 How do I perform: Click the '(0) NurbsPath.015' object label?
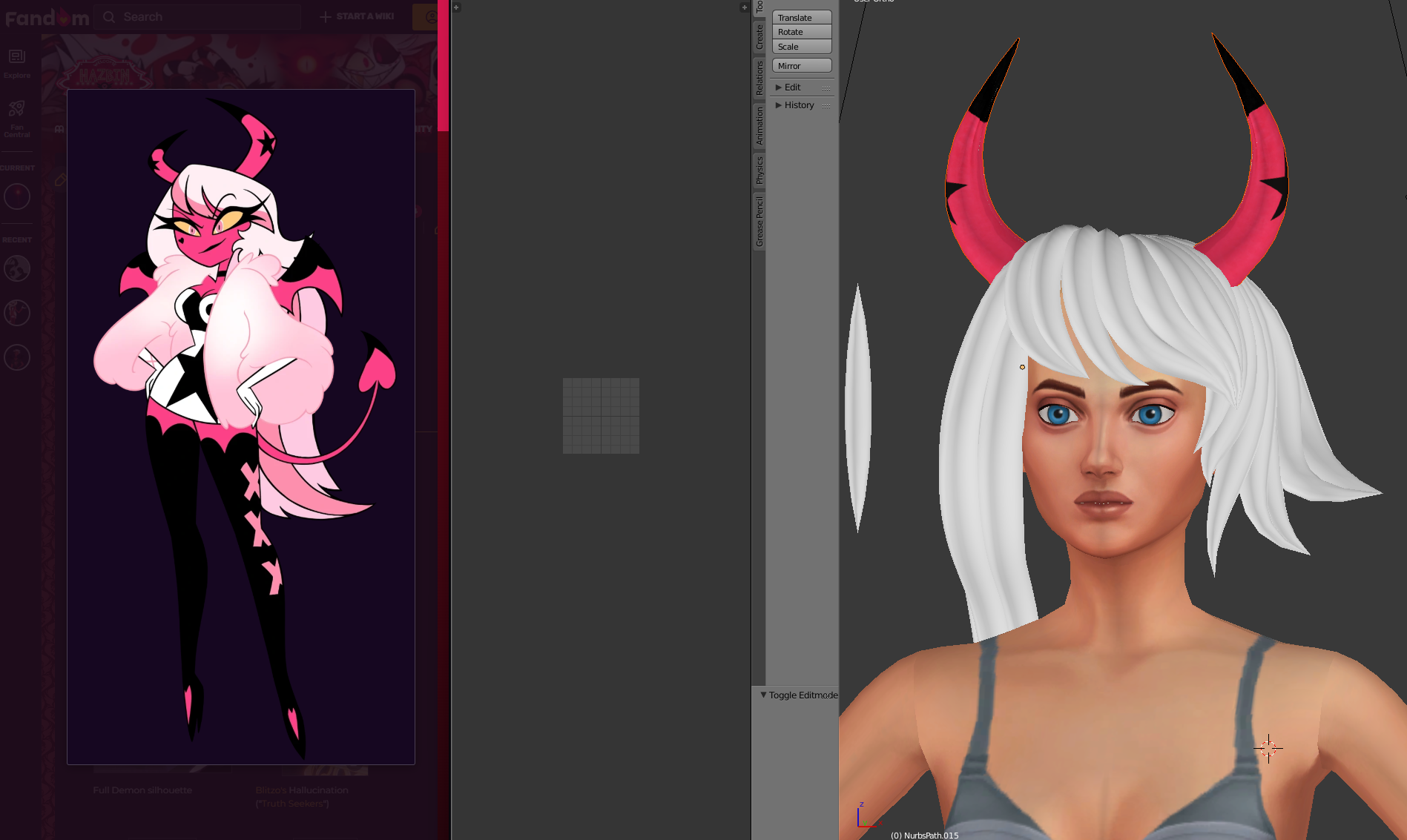pos(924,836)
